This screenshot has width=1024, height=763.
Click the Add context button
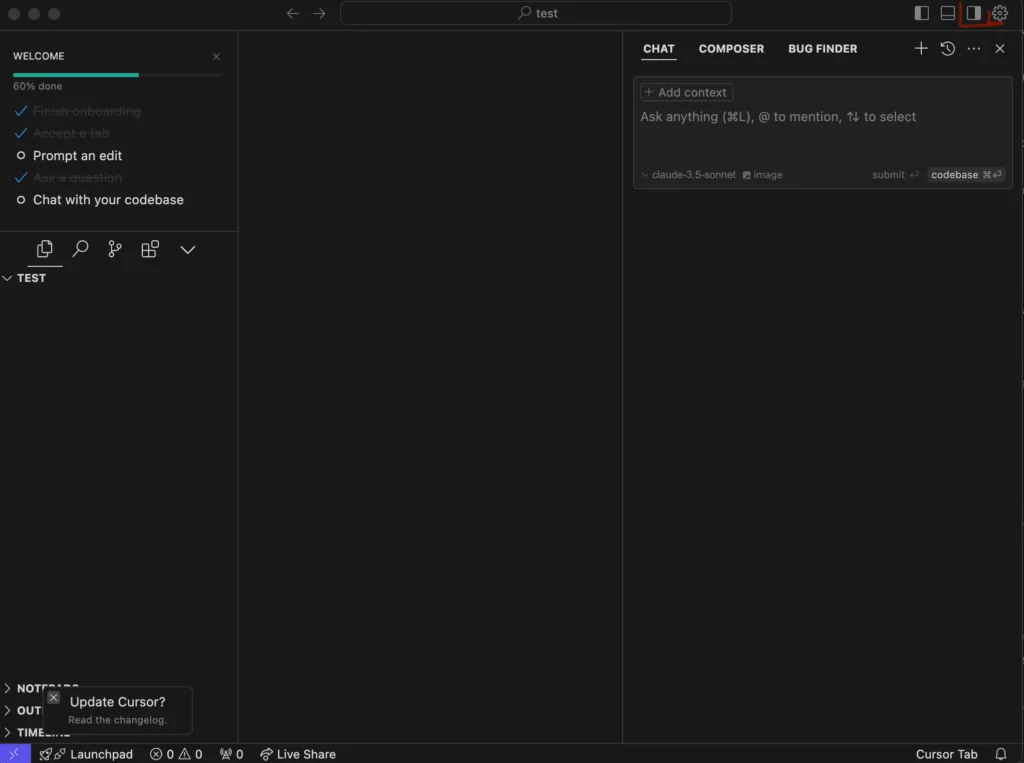pos(687,92)
